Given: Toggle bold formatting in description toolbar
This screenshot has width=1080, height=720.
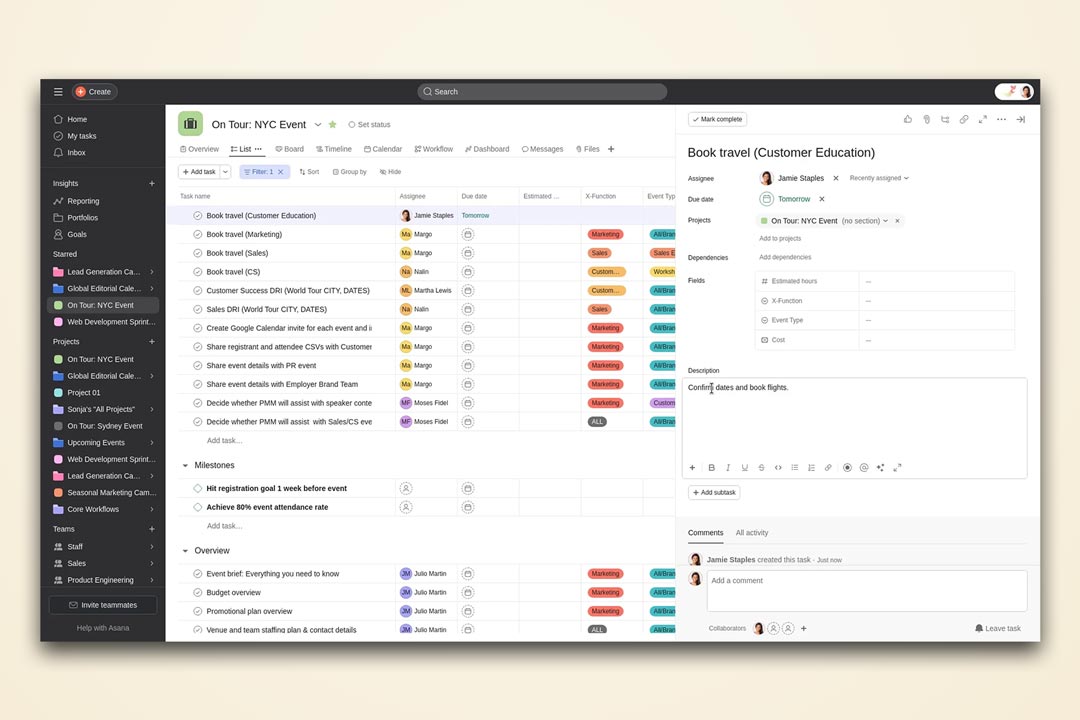Looking at the screenshot, I should [x=712, y=467].
